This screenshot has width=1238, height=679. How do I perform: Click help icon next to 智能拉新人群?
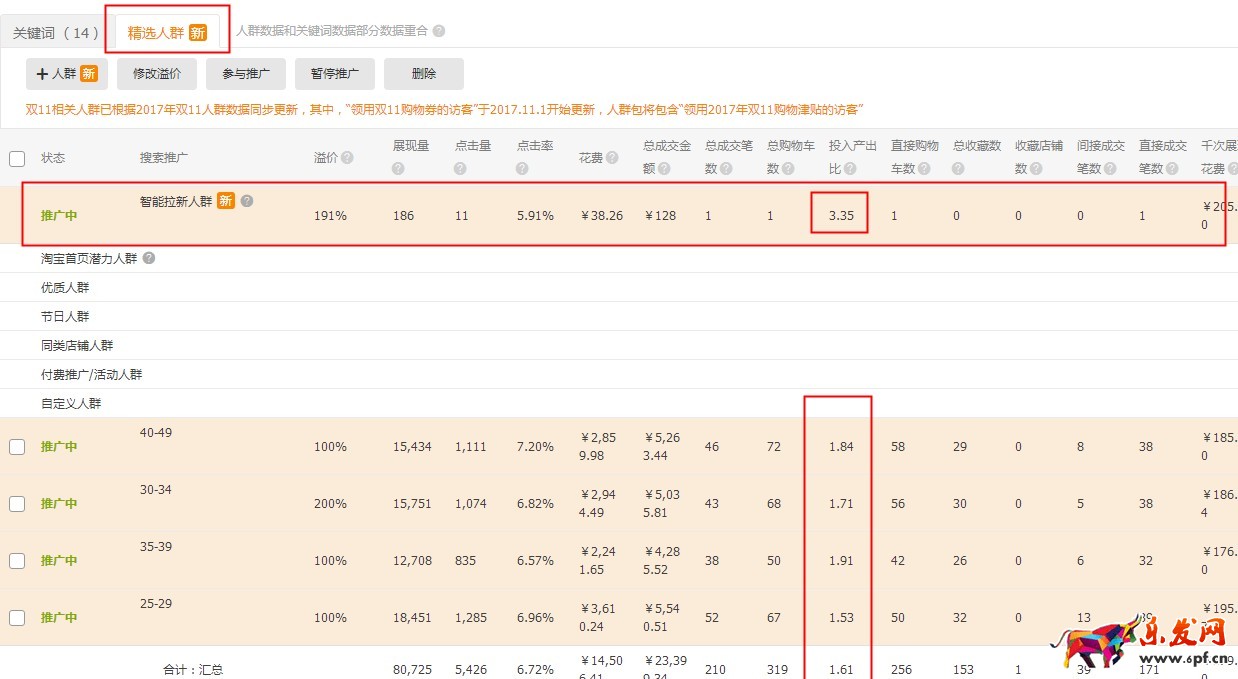pos(247,201)
